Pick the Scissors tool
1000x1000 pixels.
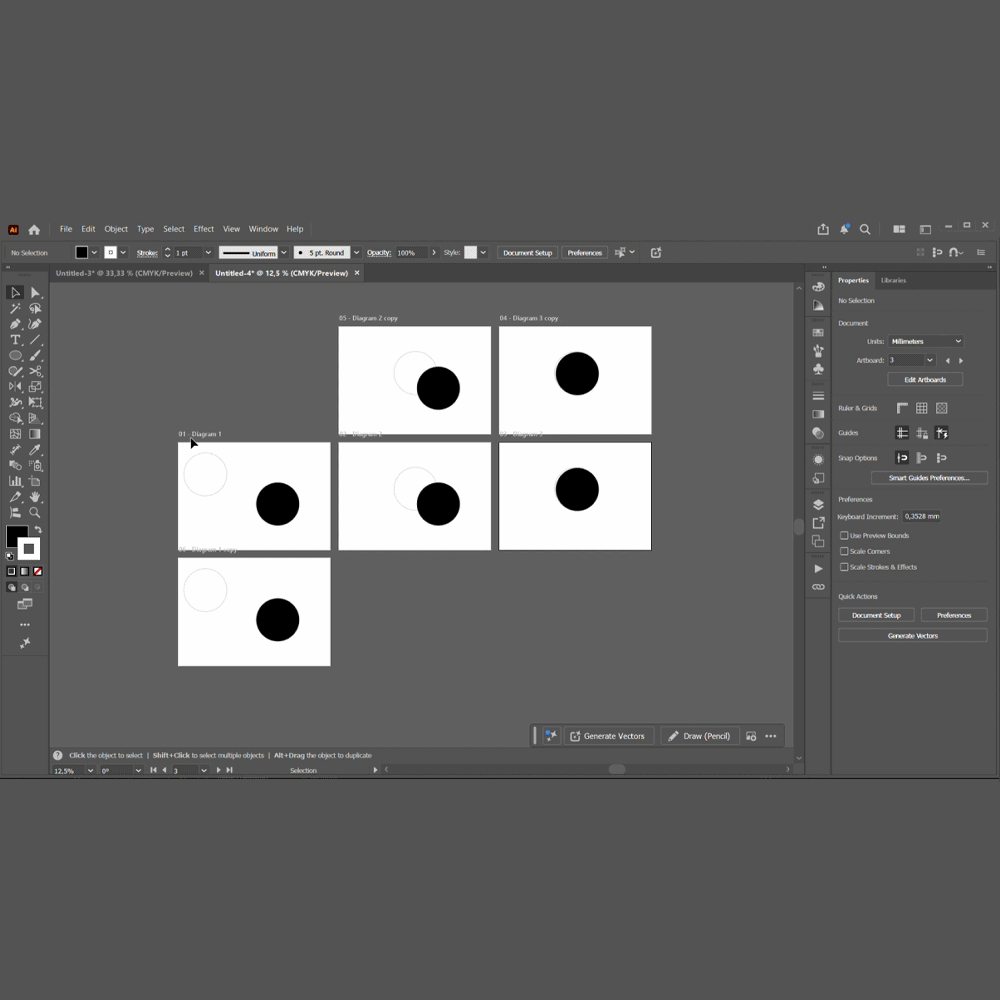pyautogui.click(x=35, y=371)
